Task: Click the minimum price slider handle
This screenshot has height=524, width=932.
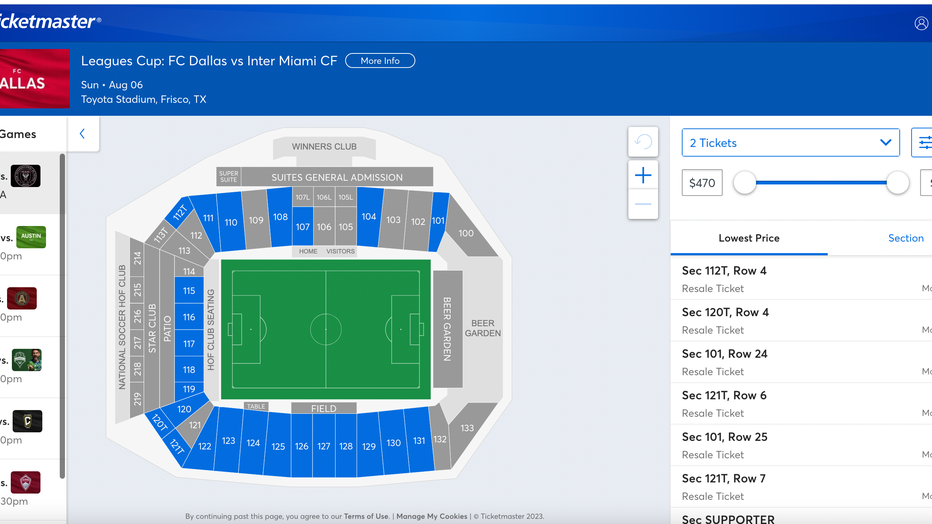Action: (744, 183)
